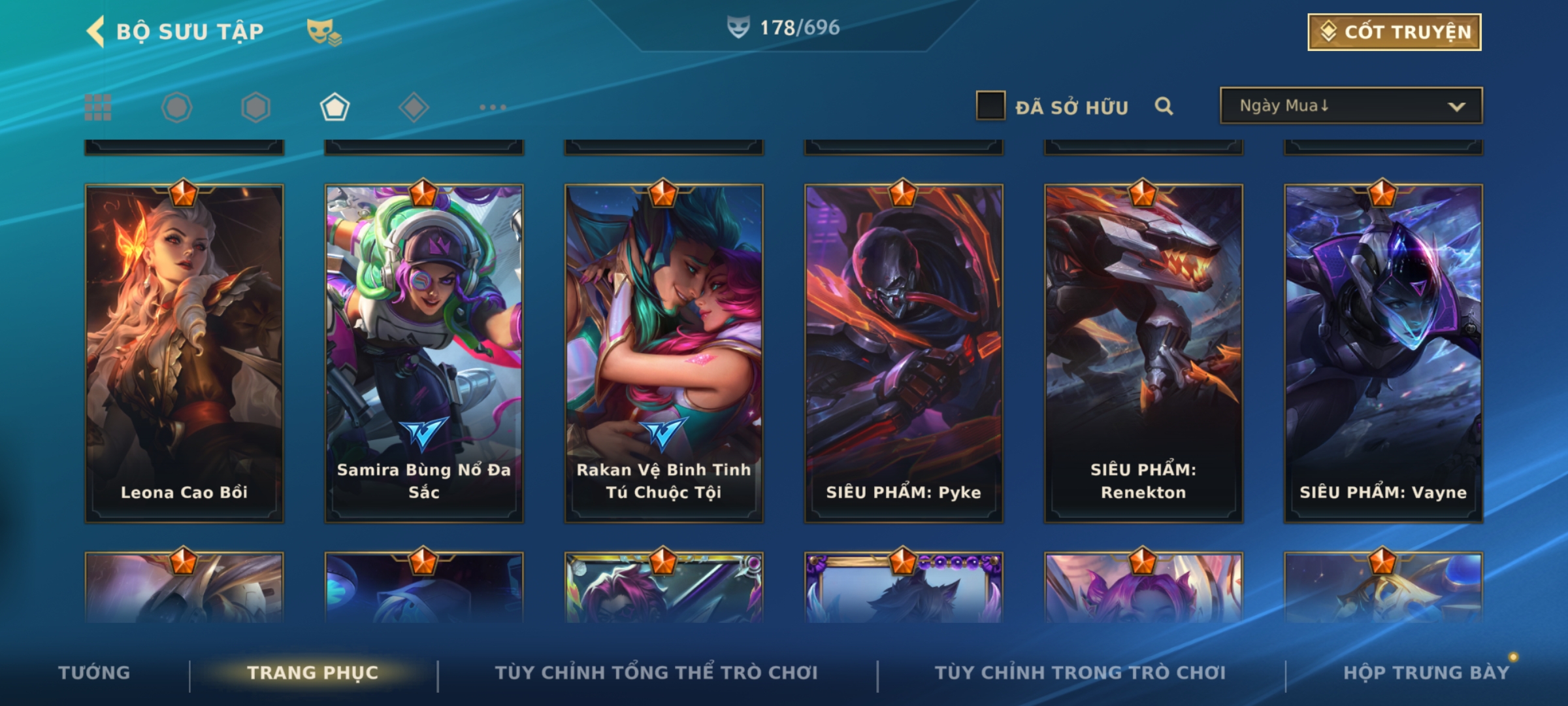This screenshot has width=1568, height=706.
Task: Select the SIÊU PHẨM: Vayne skin card
Action: 1383,353
